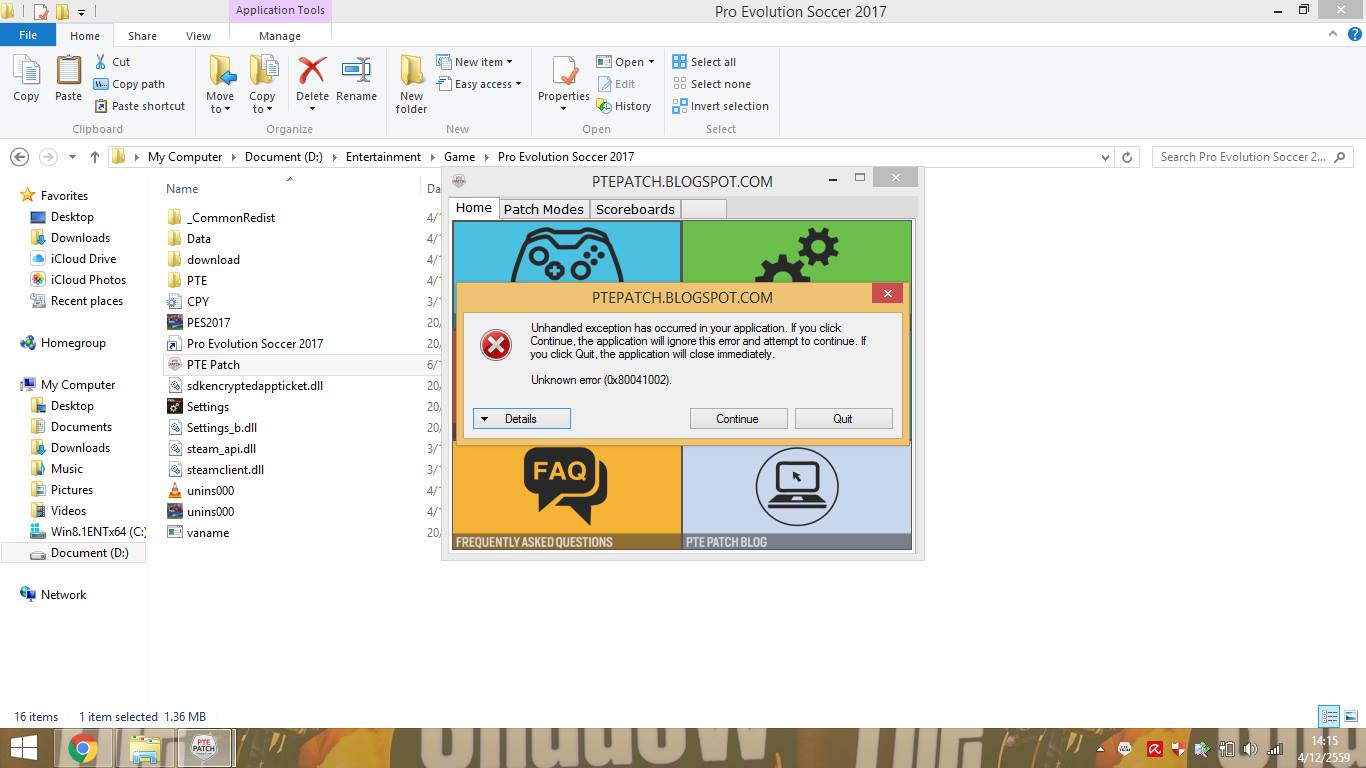Open File Explorer on the taskbar
The width and height of the screenshot is (1366, 768).
(x=145, y=748)
